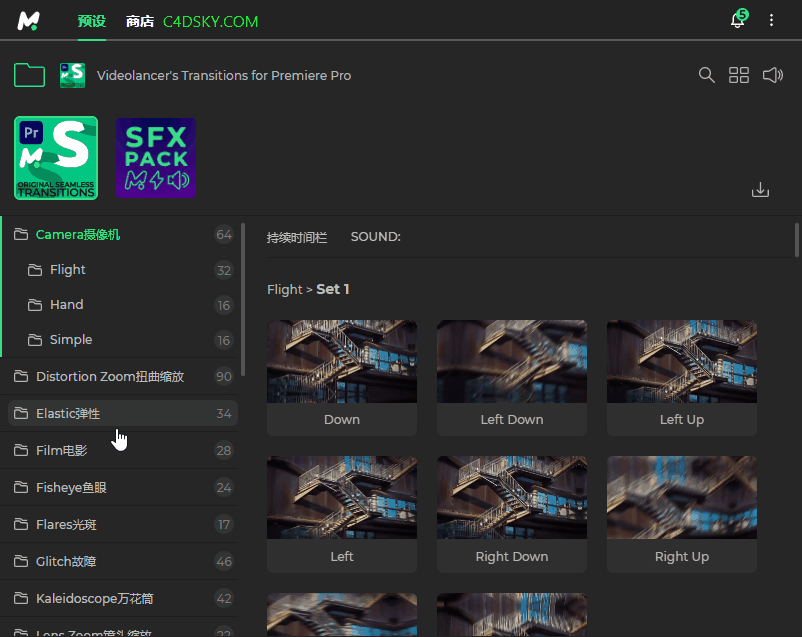This screenshot has width=802, height=637.
Task: Click the count 90 beside Distortion Zoom
Action: coord(224,377)
